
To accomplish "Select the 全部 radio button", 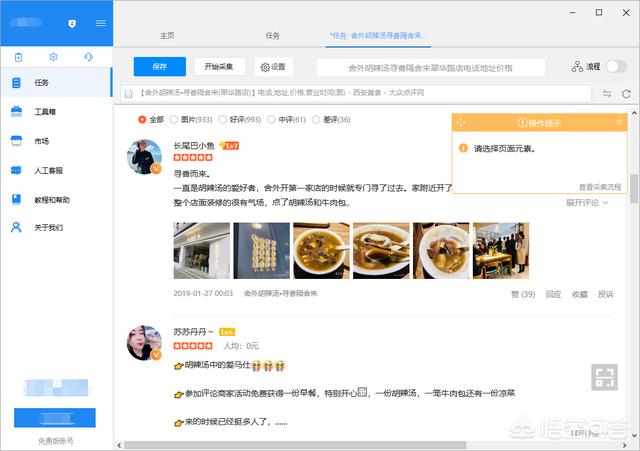I will (143, 119).
